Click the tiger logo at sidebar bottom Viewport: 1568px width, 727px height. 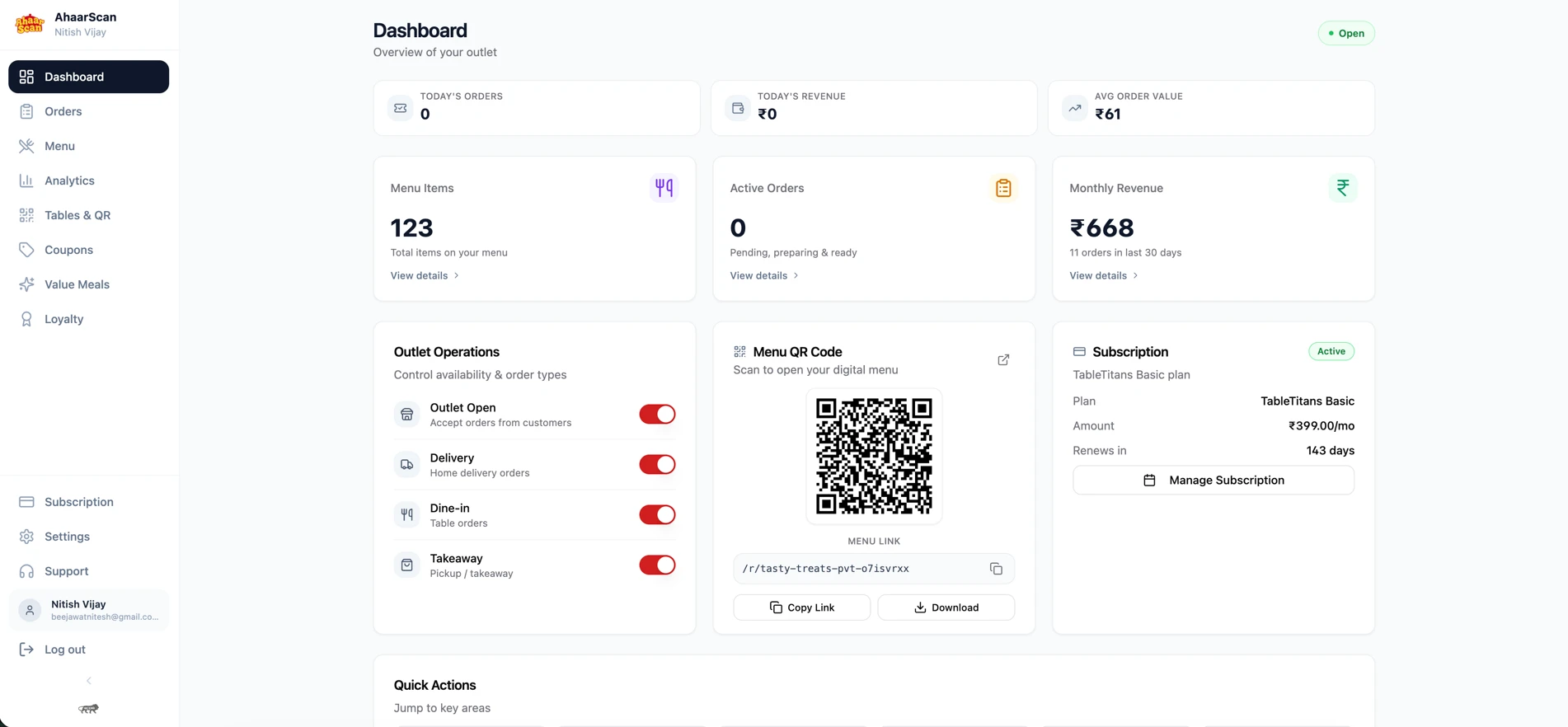88,708
